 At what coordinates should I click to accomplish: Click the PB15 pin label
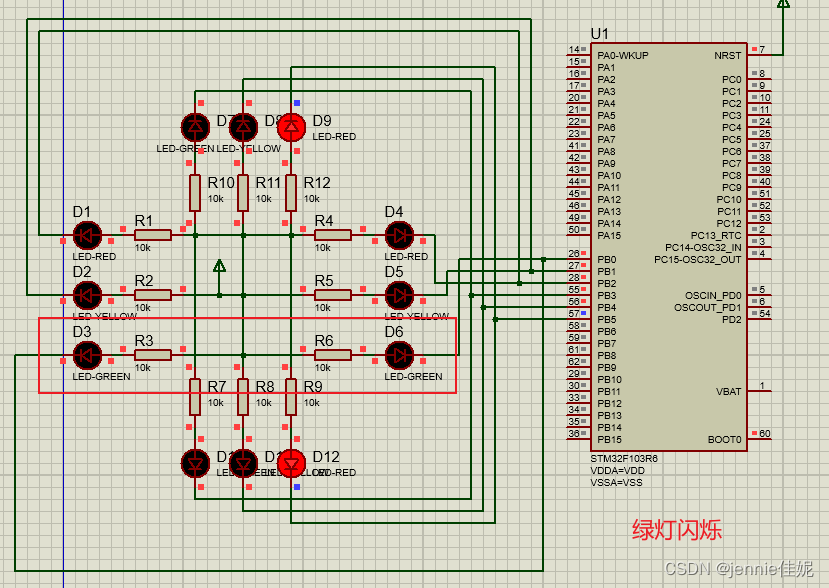tap(610, 439)
